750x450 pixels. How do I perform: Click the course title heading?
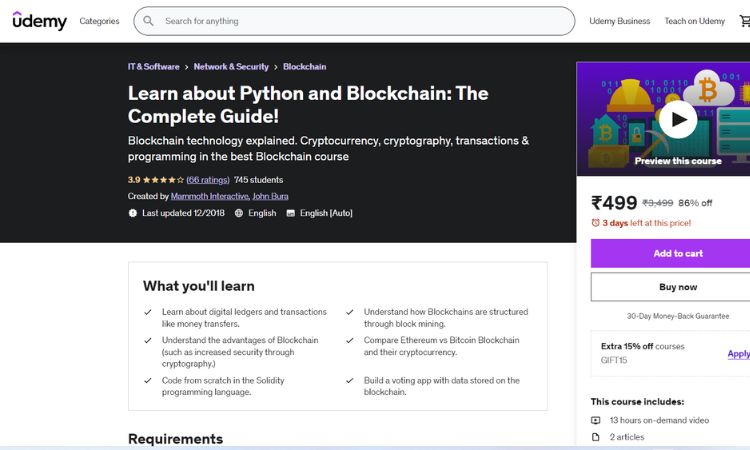308,105
